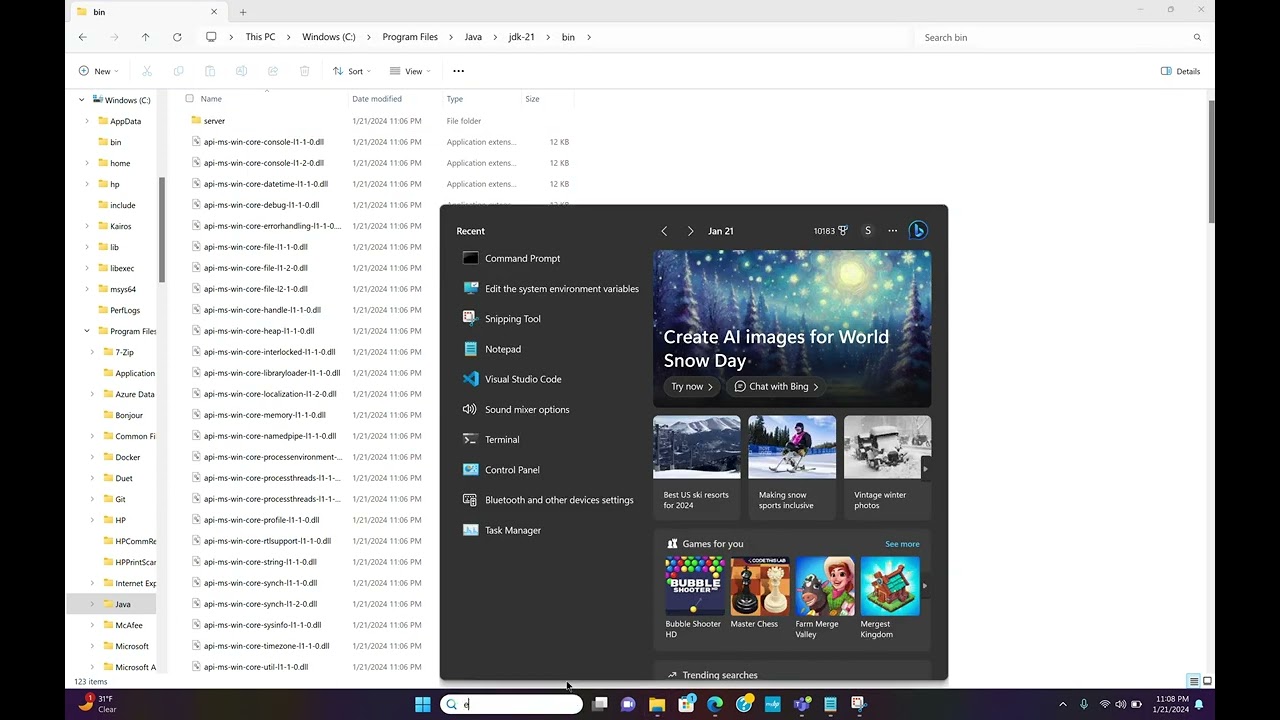This screenshot has width=1280, height=720.
Task: Click Chat with Bing button
Action: (776, 386)
